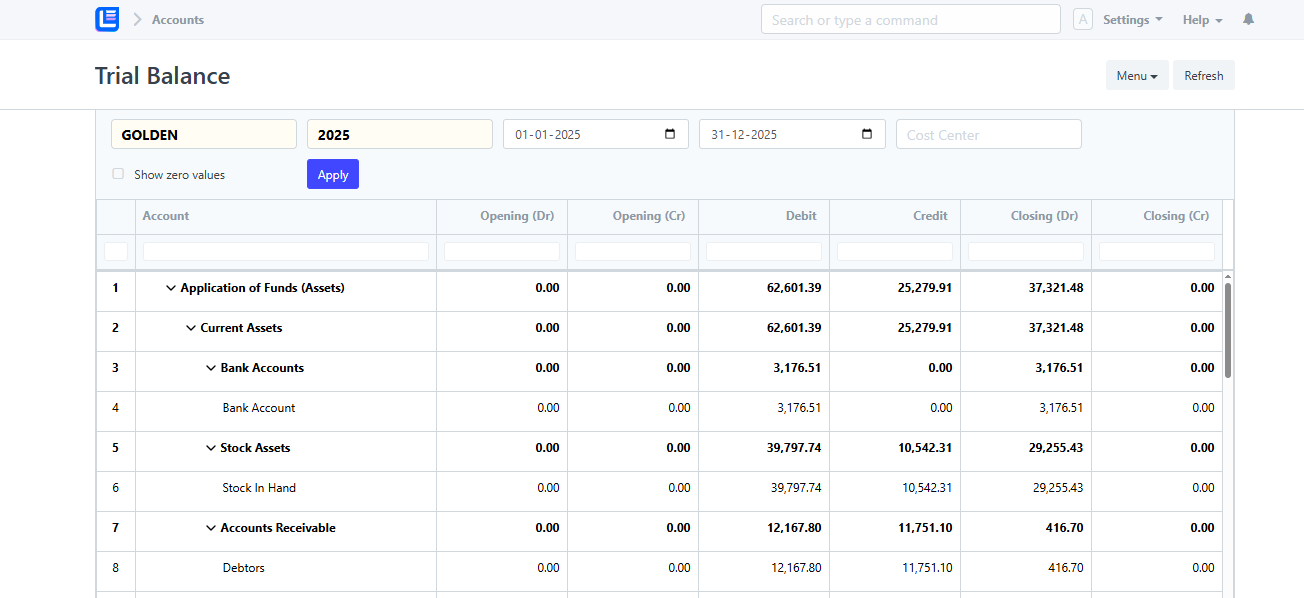
Task: Click the Debit column filter box
Action: coord(764,251)
